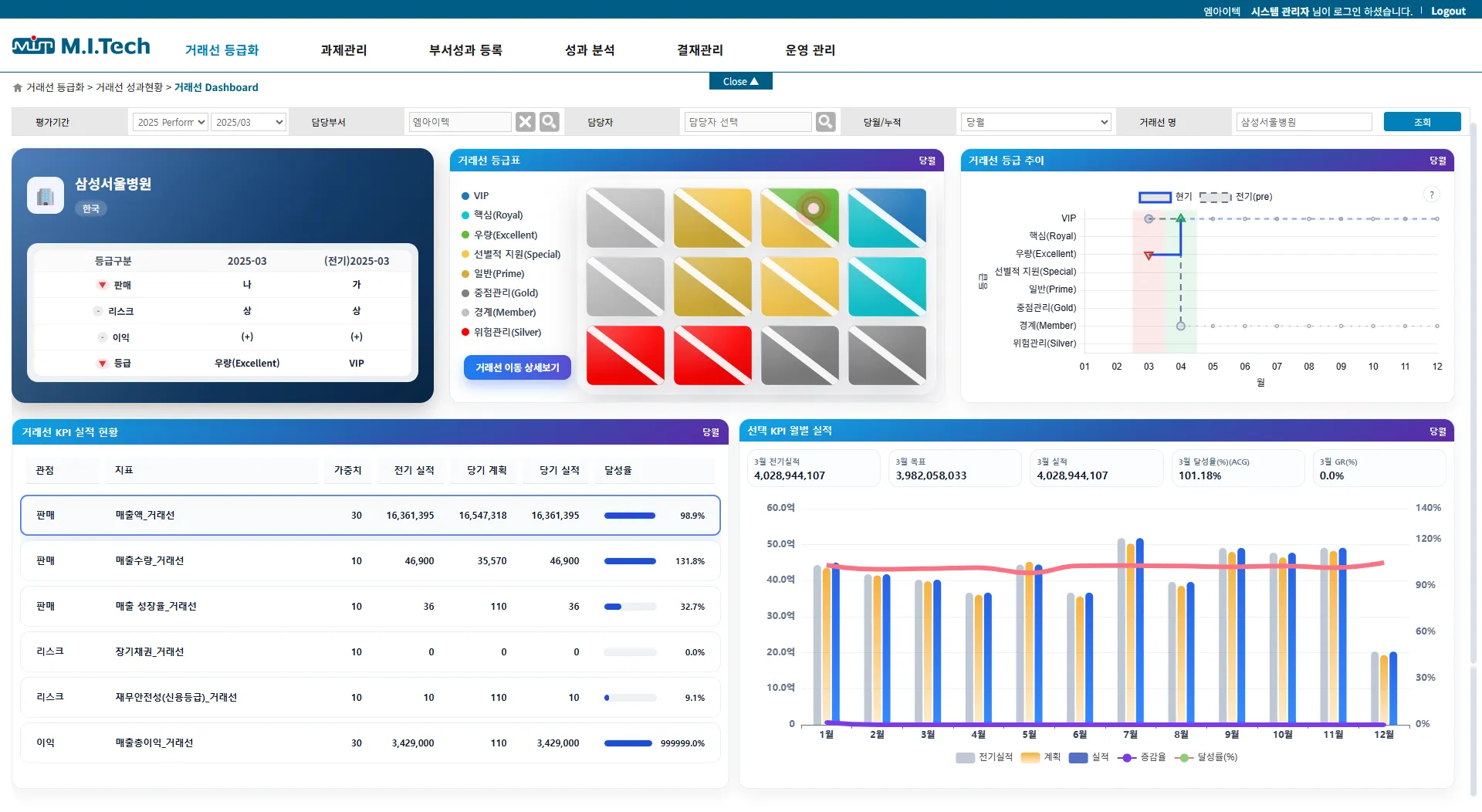Open the help question mark icon in 거래선 등급 추이
This screenshot has height=812, width=1482.
click(1432, 195)
